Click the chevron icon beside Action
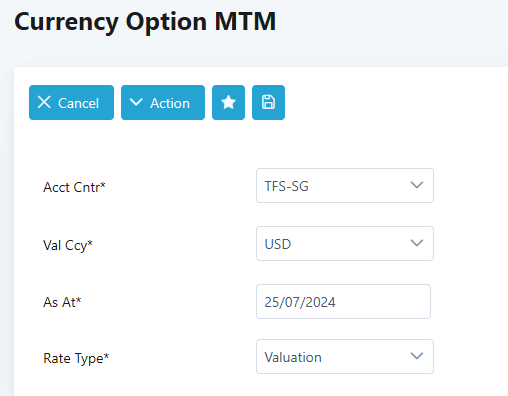Viewport: 508px width, 396px height. (136, 102)
